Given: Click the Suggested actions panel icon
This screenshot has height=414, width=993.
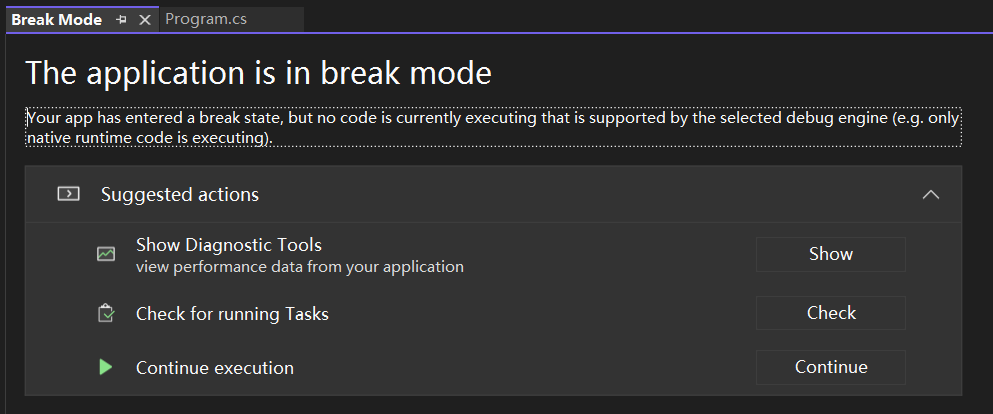Looking at the screenshot, I should (x=68, y=194).
